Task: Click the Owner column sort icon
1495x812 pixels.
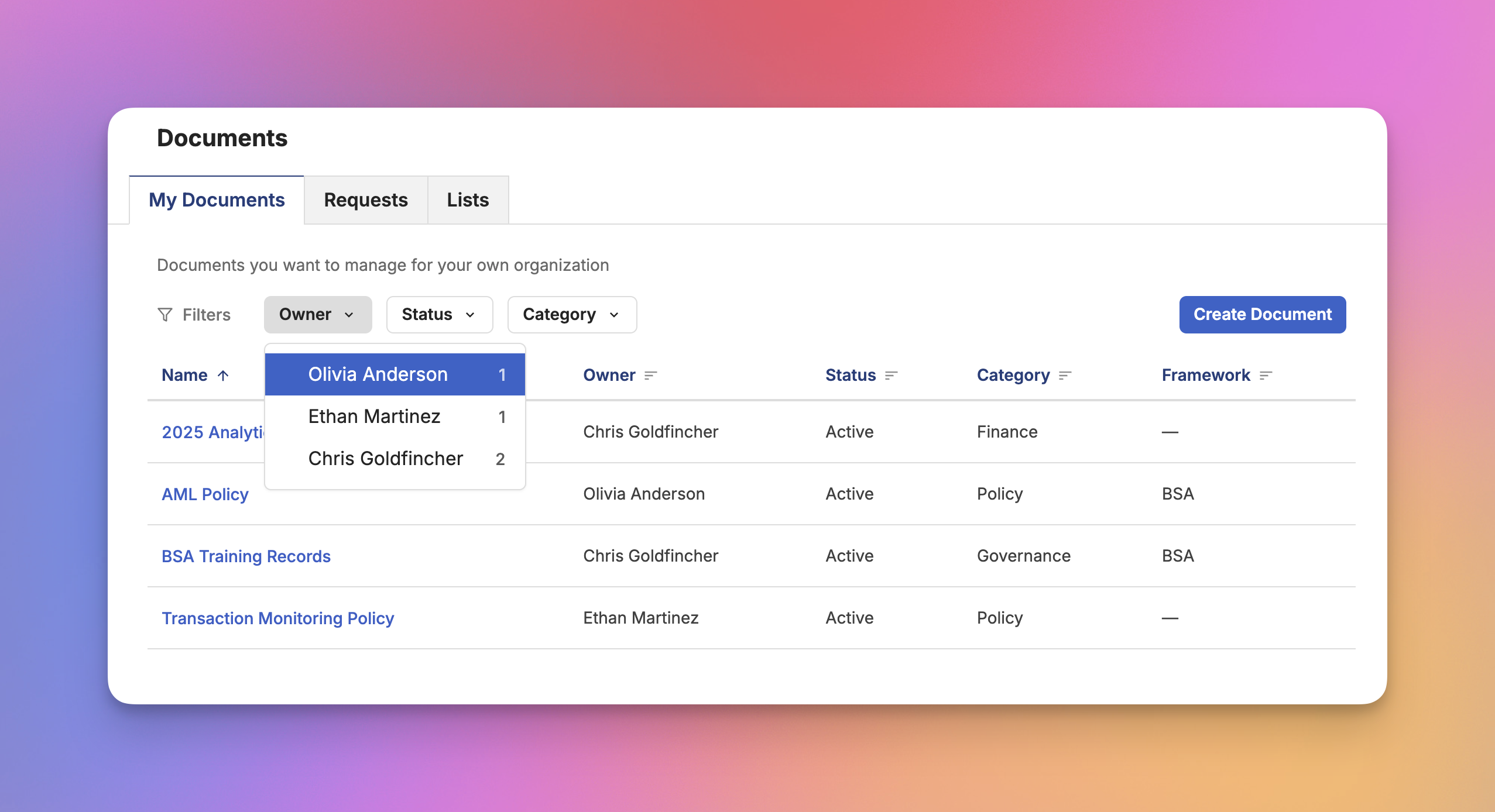Action: pos(651,376)
